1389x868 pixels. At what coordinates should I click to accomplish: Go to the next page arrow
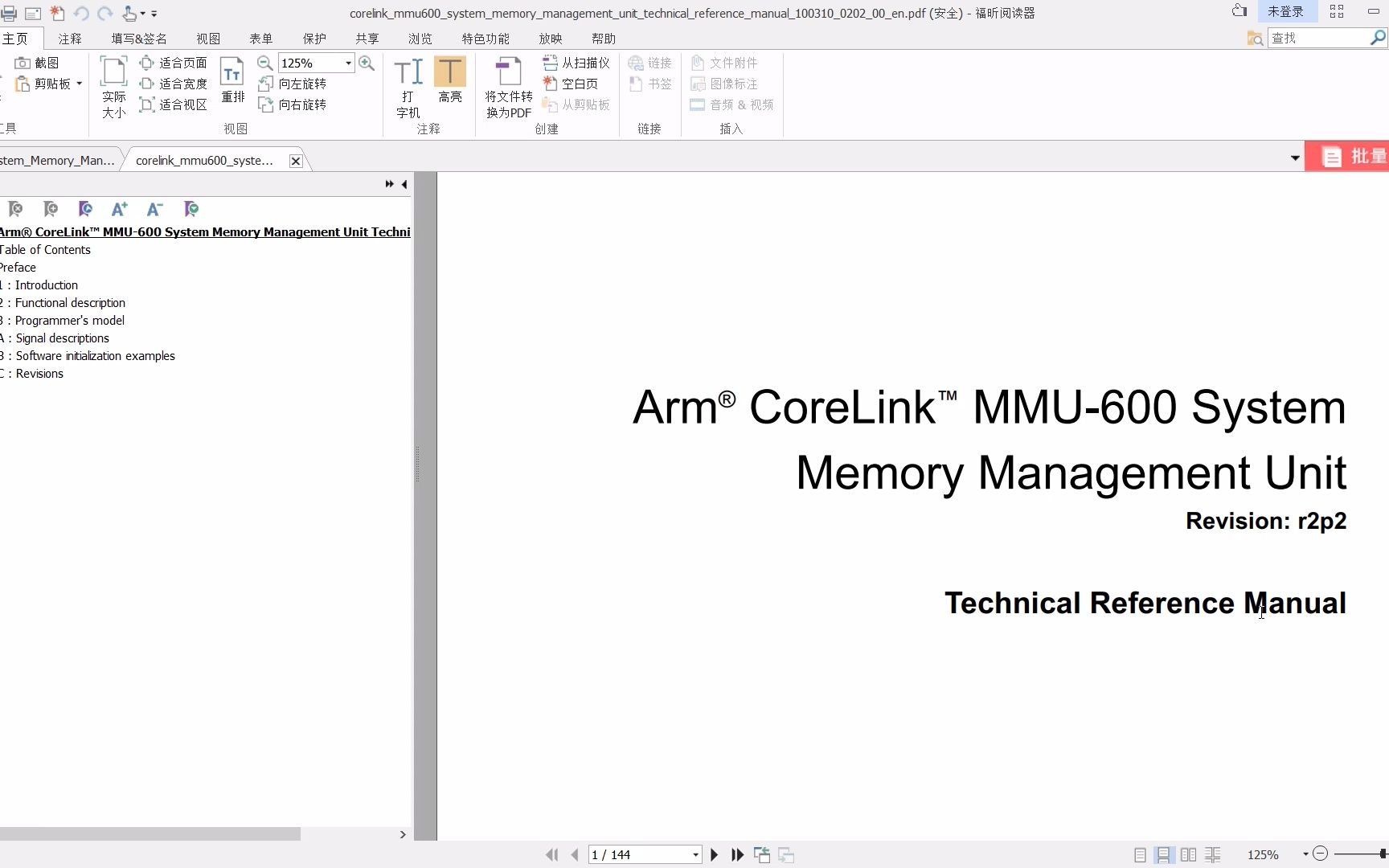[714, 855]
